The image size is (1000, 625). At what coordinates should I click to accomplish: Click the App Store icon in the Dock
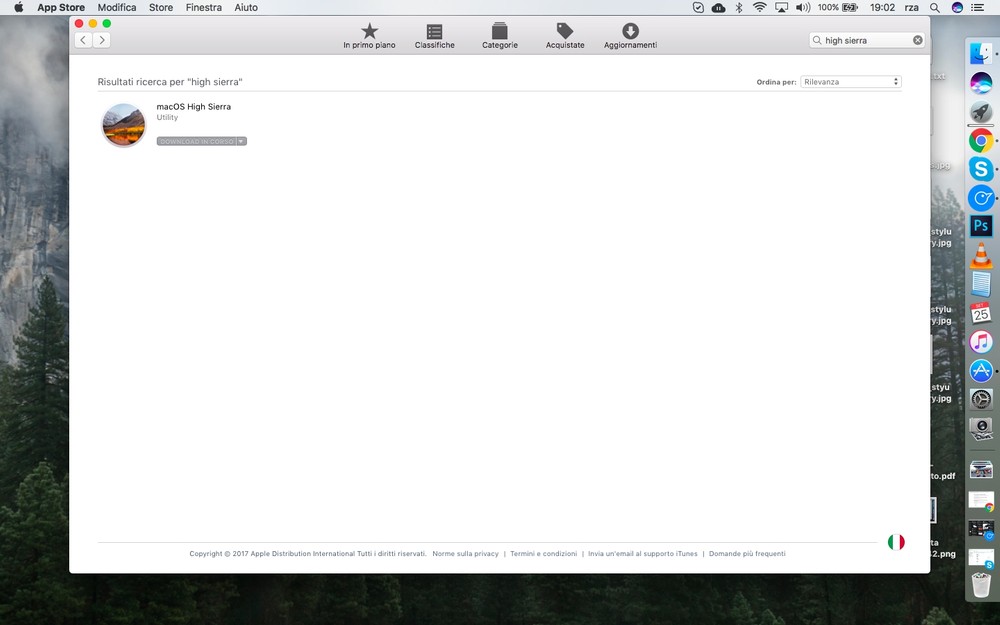coord(981,371)
